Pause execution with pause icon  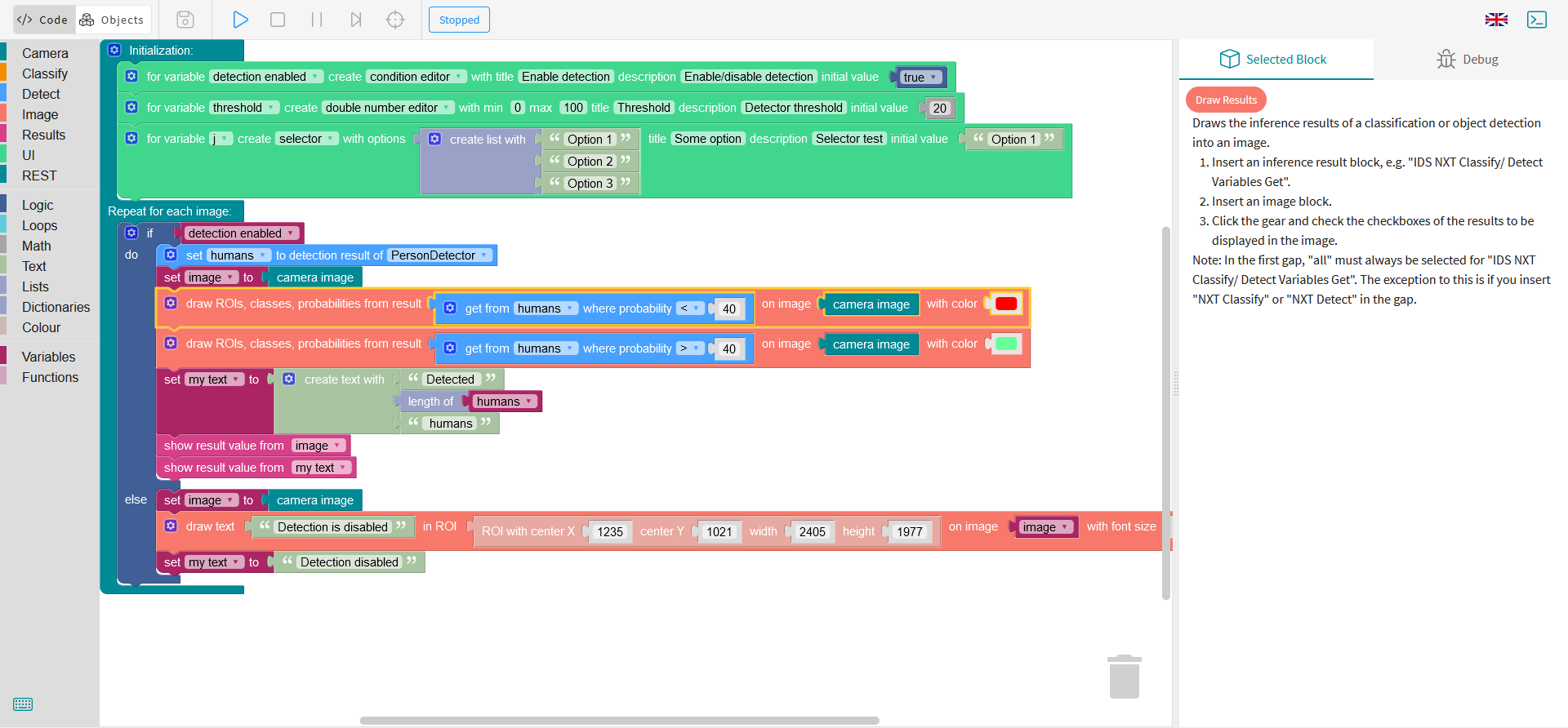[317, 20]
